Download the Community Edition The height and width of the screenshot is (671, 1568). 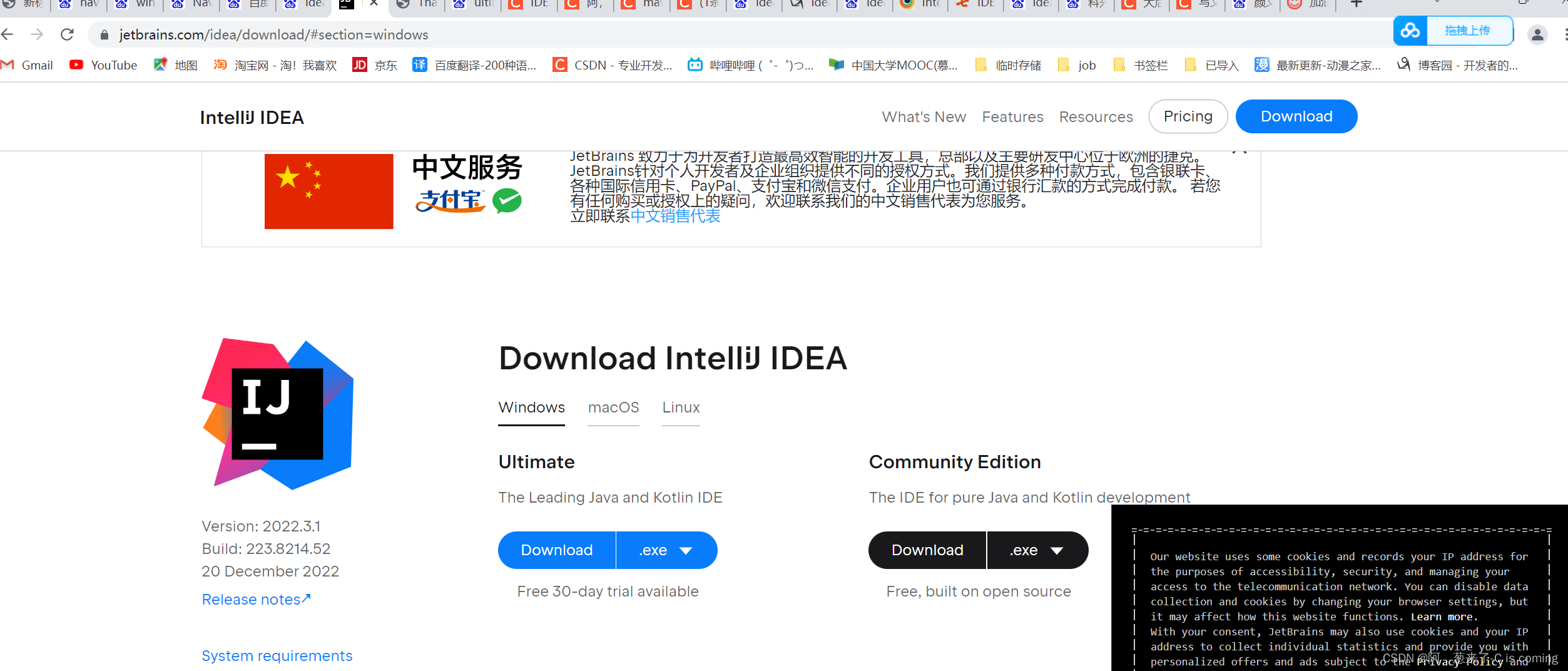click(x=927, y=550)
